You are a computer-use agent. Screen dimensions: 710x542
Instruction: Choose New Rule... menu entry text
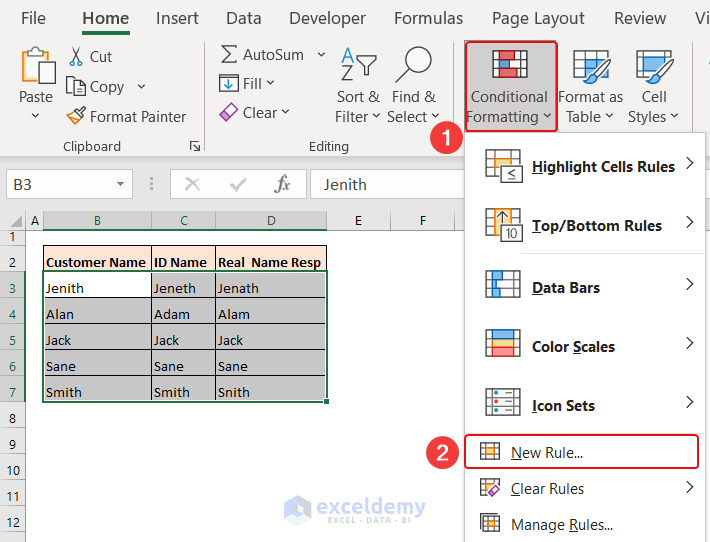click(547, 452)
